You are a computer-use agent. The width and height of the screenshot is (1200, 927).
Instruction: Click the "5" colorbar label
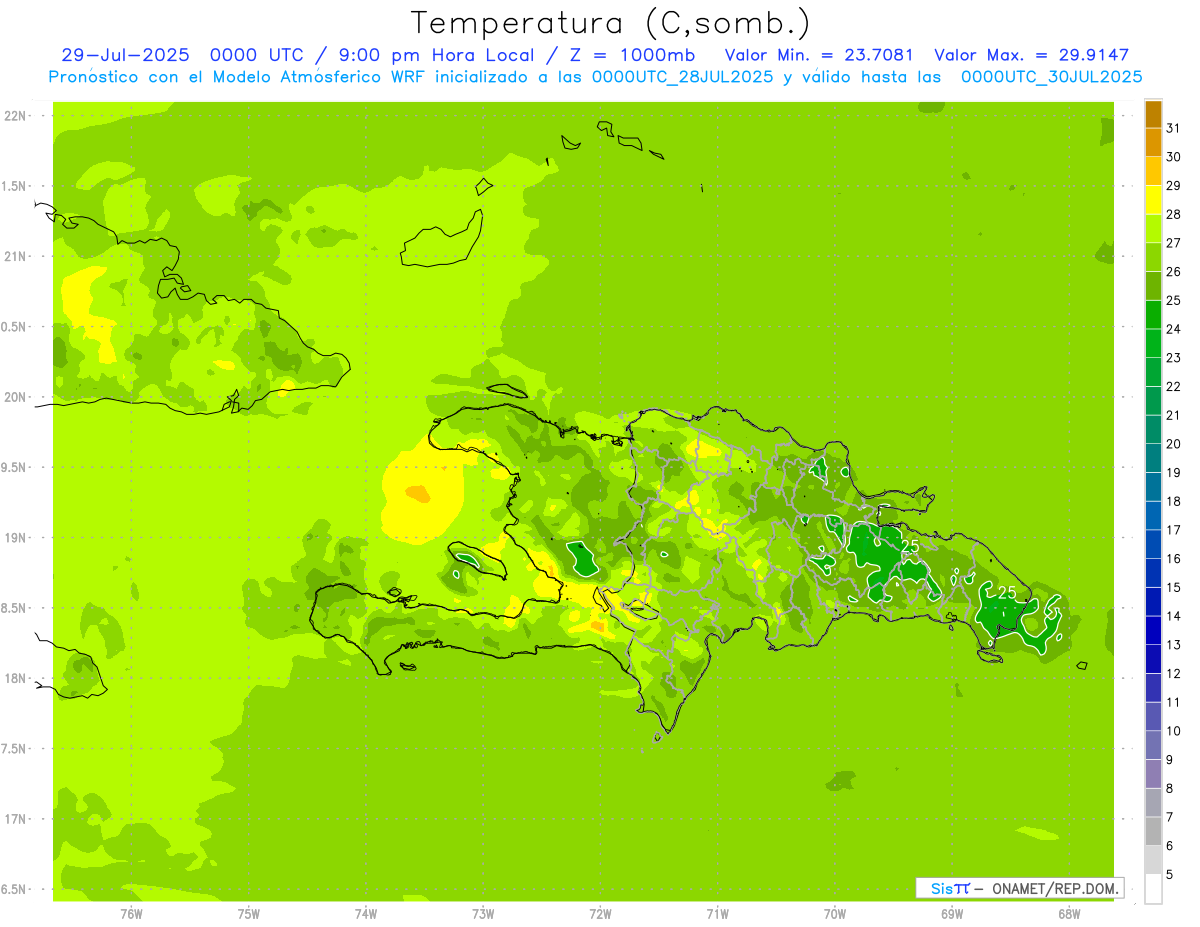tap(1170, 874)
